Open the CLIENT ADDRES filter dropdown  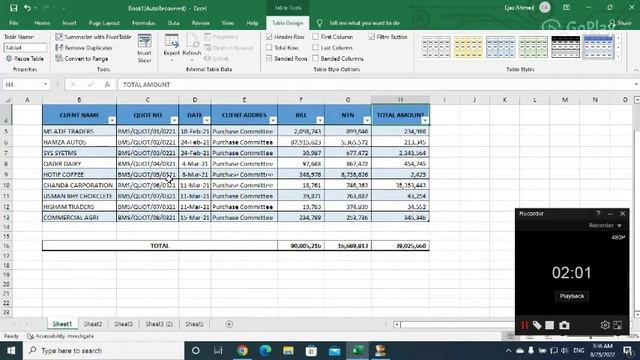tap(273, 120)
